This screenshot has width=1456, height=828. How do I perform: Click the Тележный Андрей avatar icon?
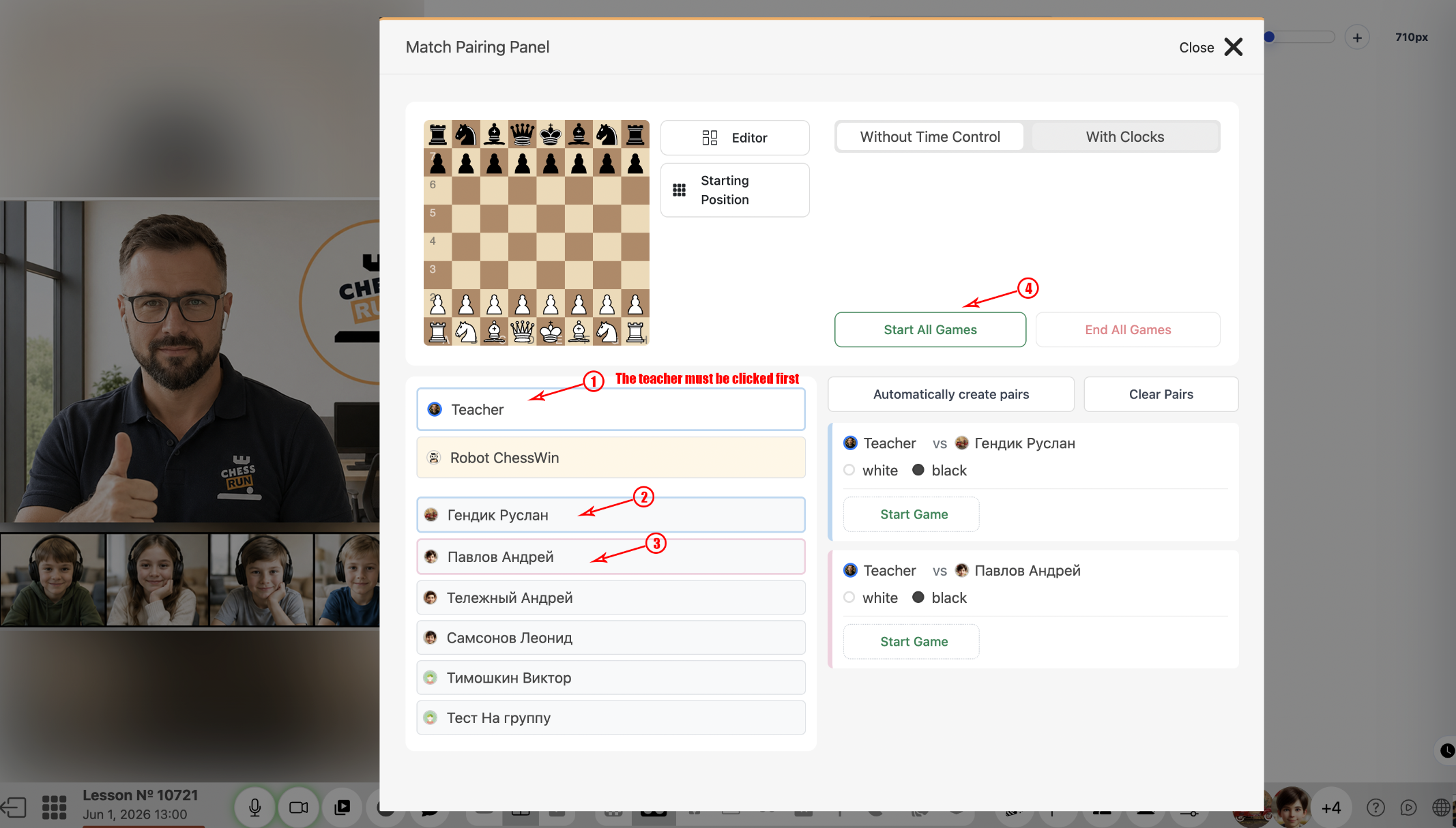point(431,597)
